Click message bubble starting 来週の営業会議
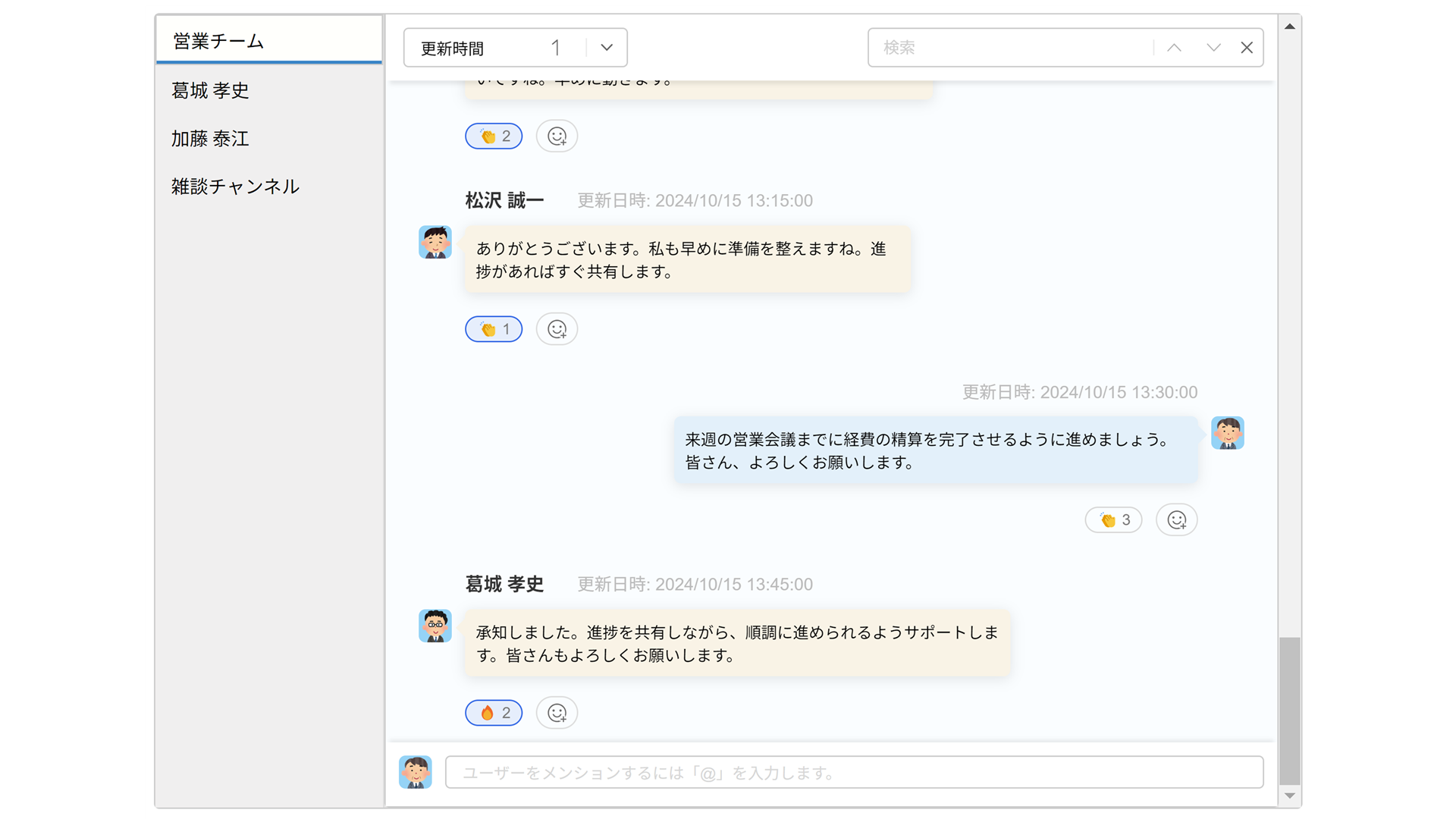The height and width of the screenshot is (819, 1456). coord(937,450)
